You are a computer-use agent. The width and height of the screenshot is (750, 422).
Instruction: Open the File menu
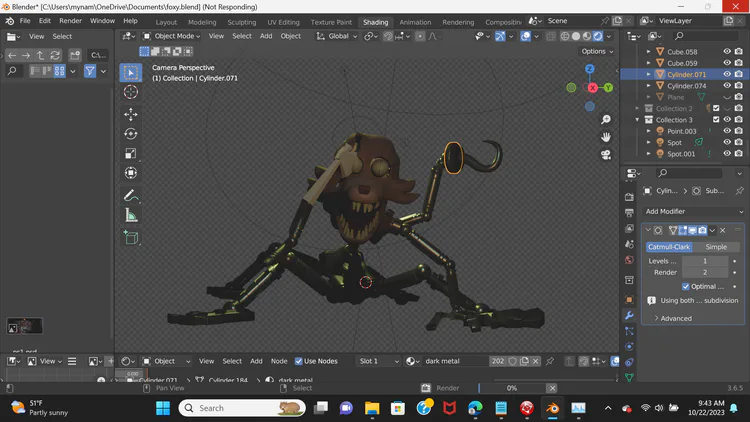[25, 21]
